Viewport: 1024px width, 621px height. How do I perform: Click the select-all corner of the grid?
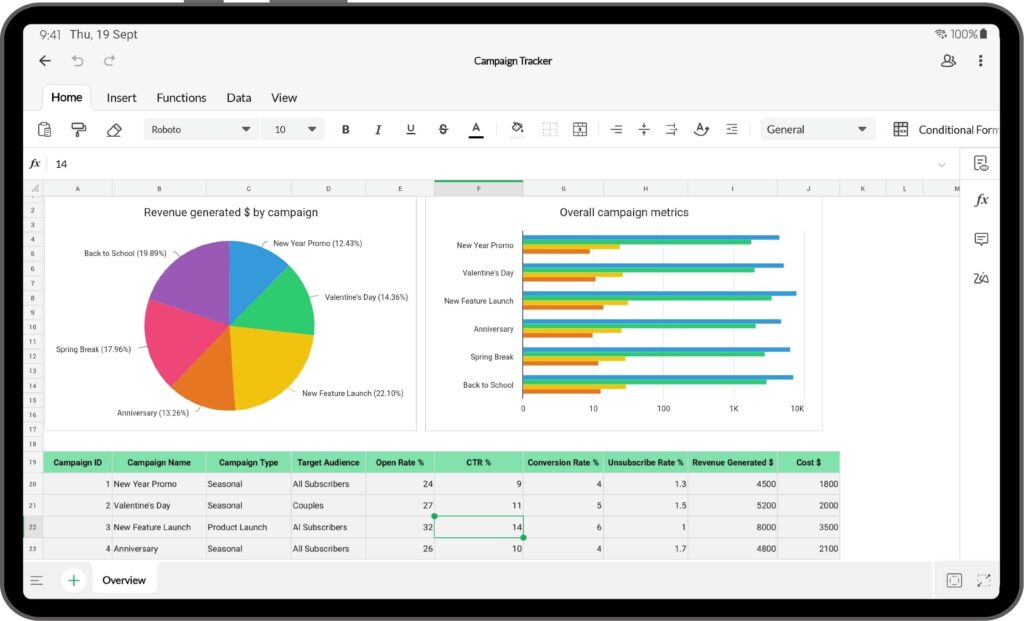34,189
